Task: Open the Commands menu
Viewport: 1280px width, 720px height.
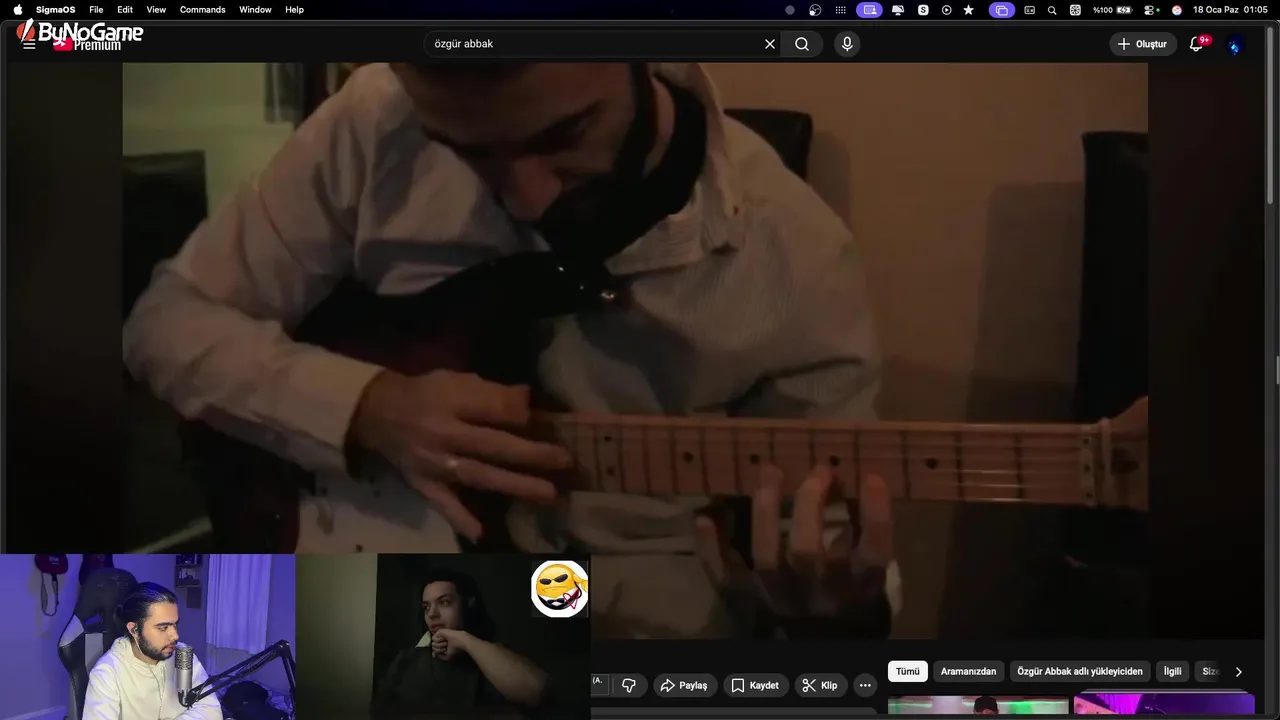Action: 203,9
